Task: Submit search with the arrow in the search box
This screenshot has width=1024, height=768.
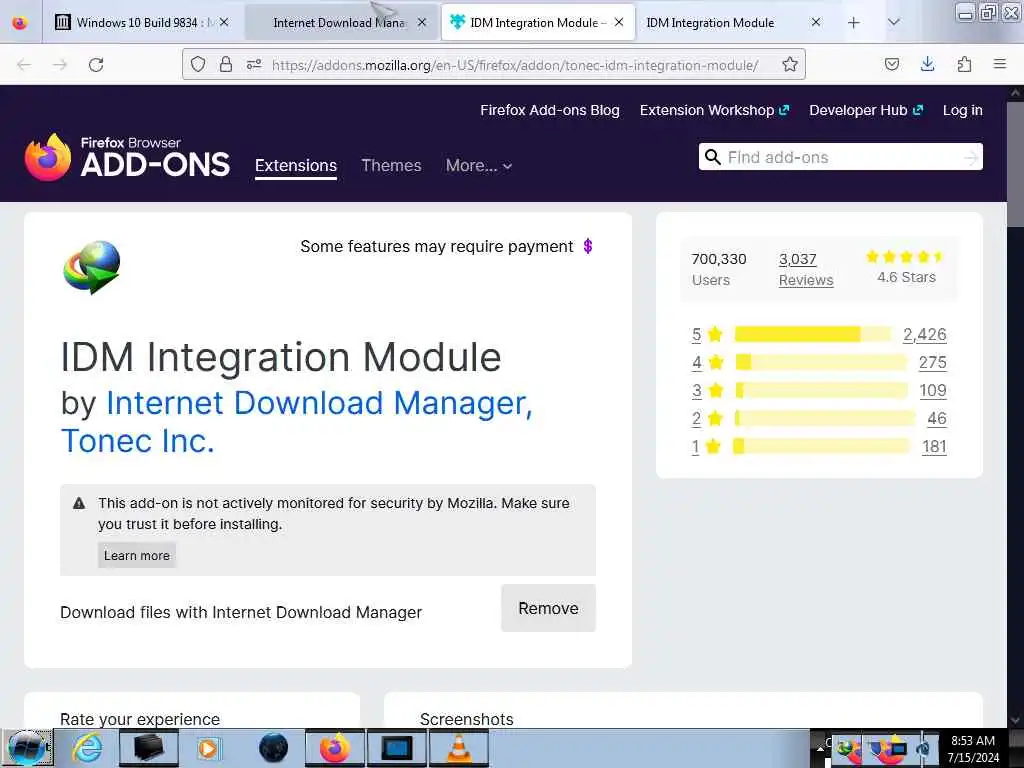Action: click(x=971, y=157)
